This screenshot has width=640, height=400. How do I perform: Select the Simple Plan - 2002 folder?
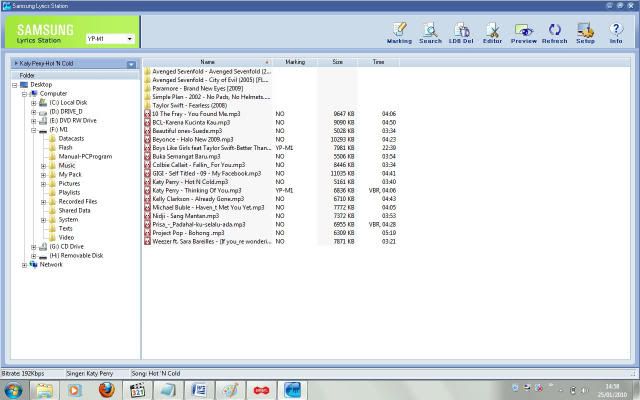coord(211,97)
